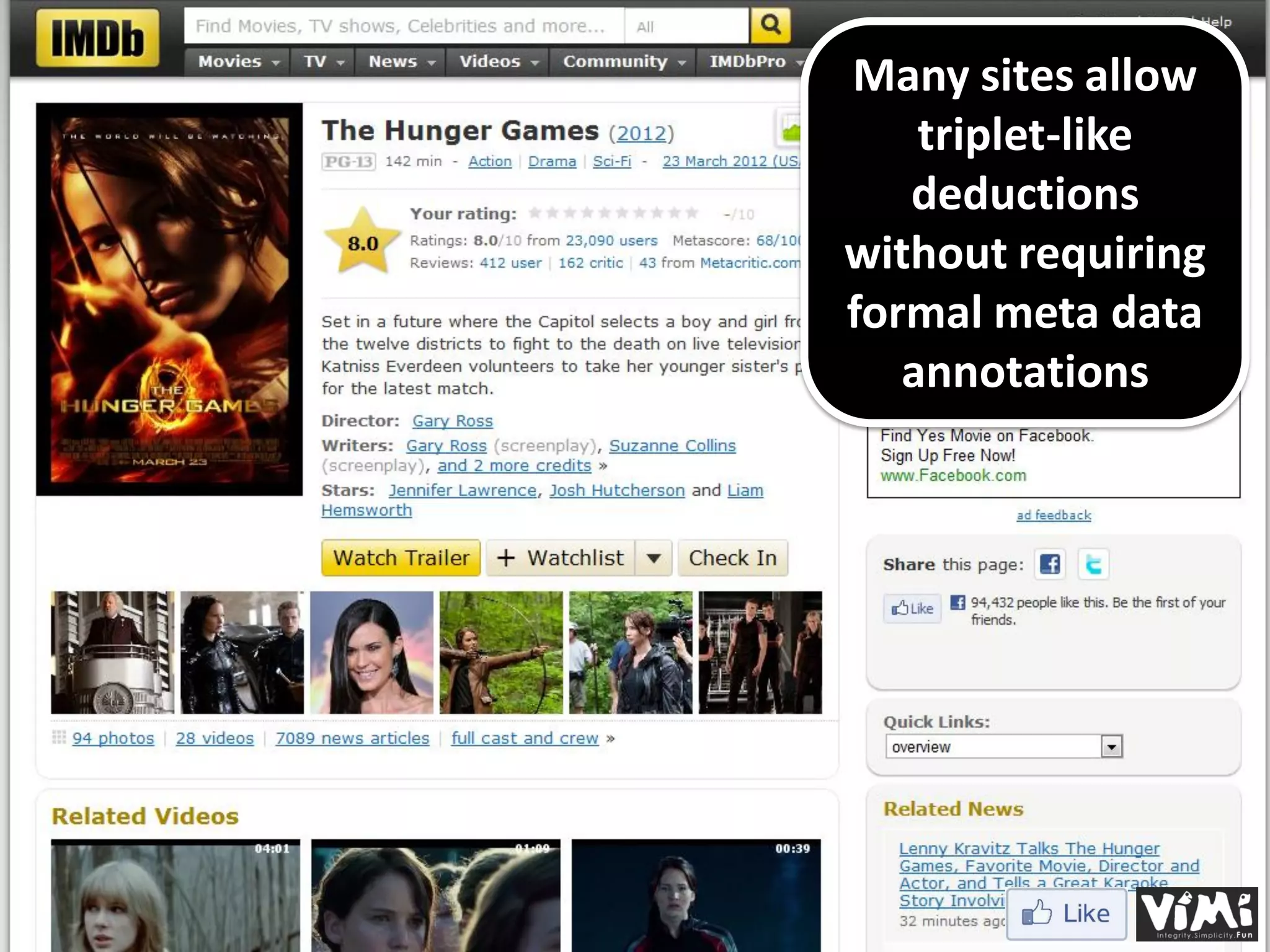Open the 94 photos link

point(113,738)
